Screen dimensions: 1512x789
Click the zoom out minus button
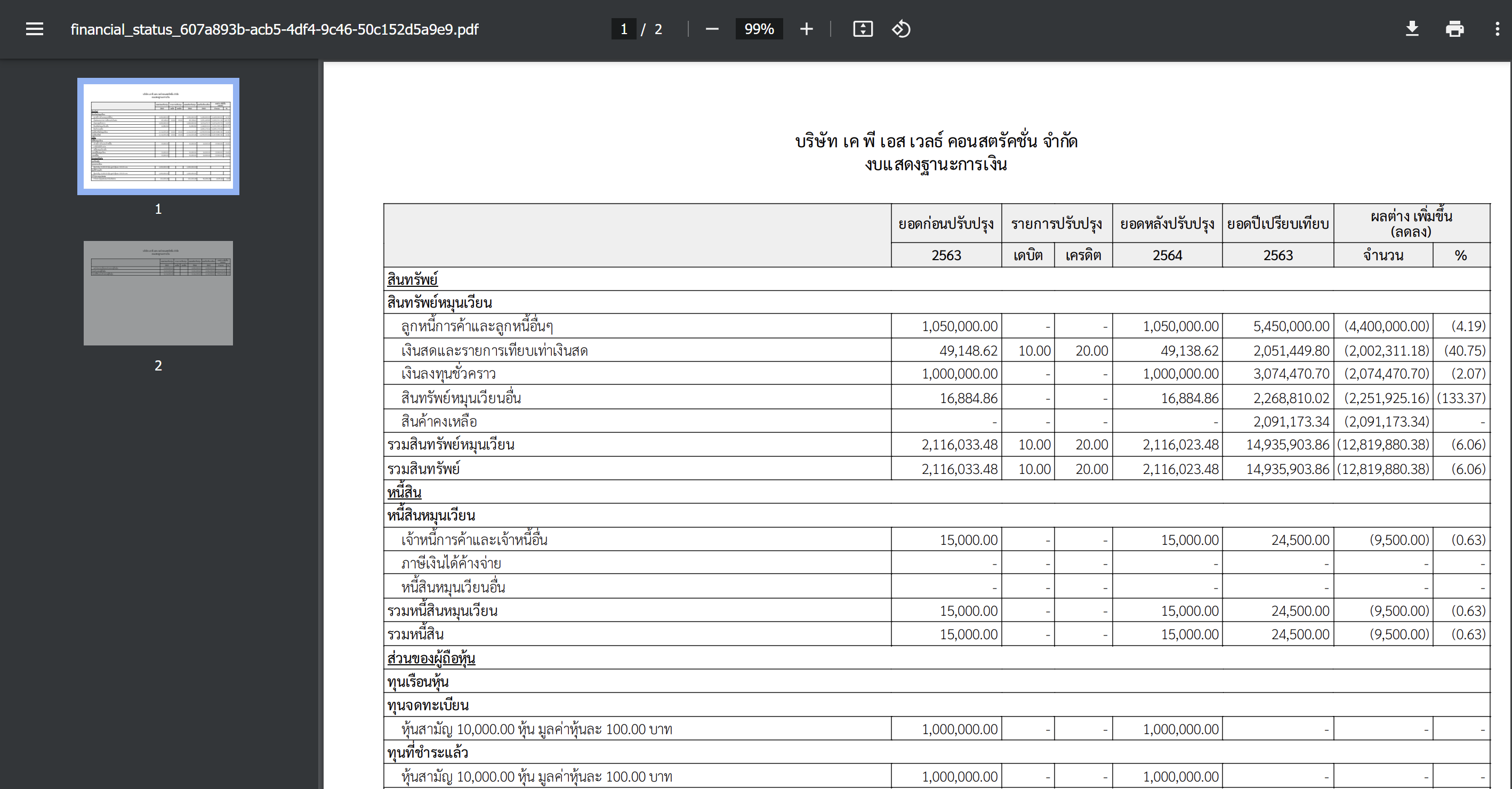pos(711,29)
